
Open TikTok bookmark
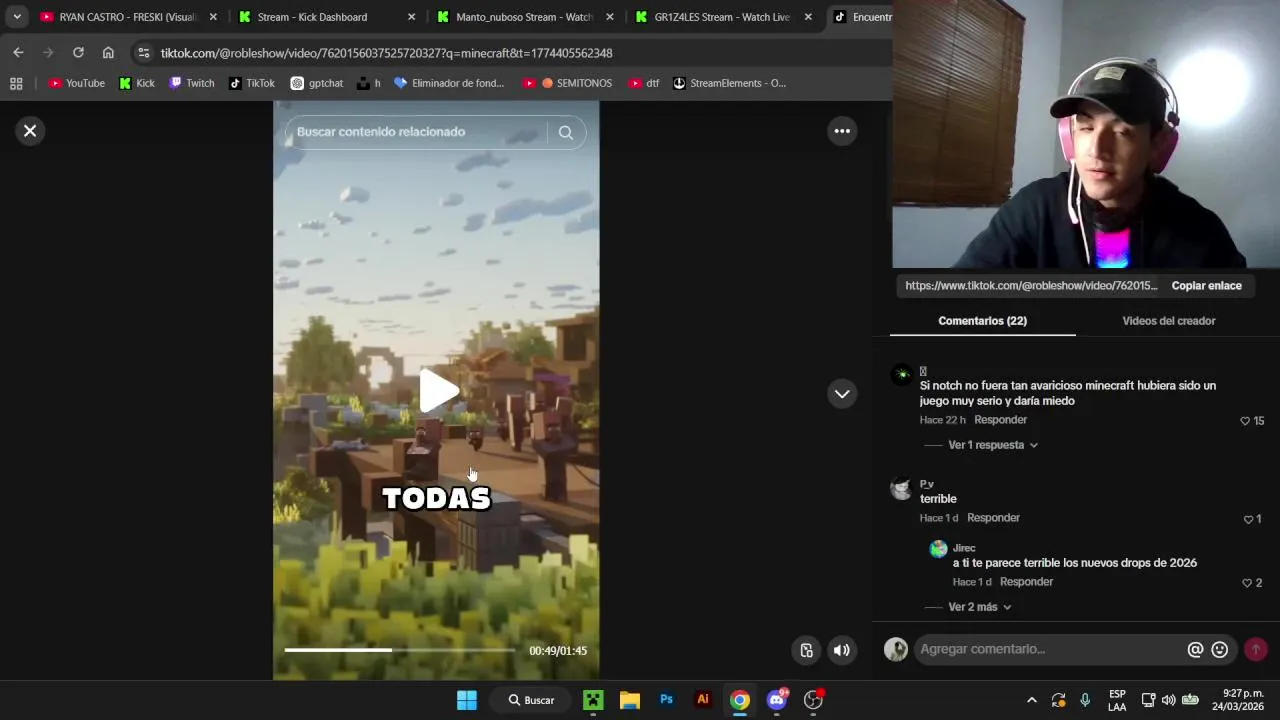click(252, 83)
